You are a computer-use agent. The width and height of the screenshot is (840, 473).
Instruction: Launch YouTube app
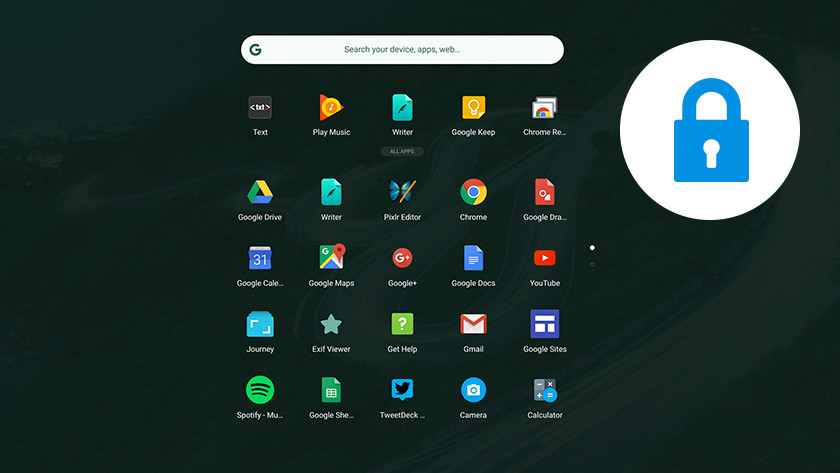point(544,258)
